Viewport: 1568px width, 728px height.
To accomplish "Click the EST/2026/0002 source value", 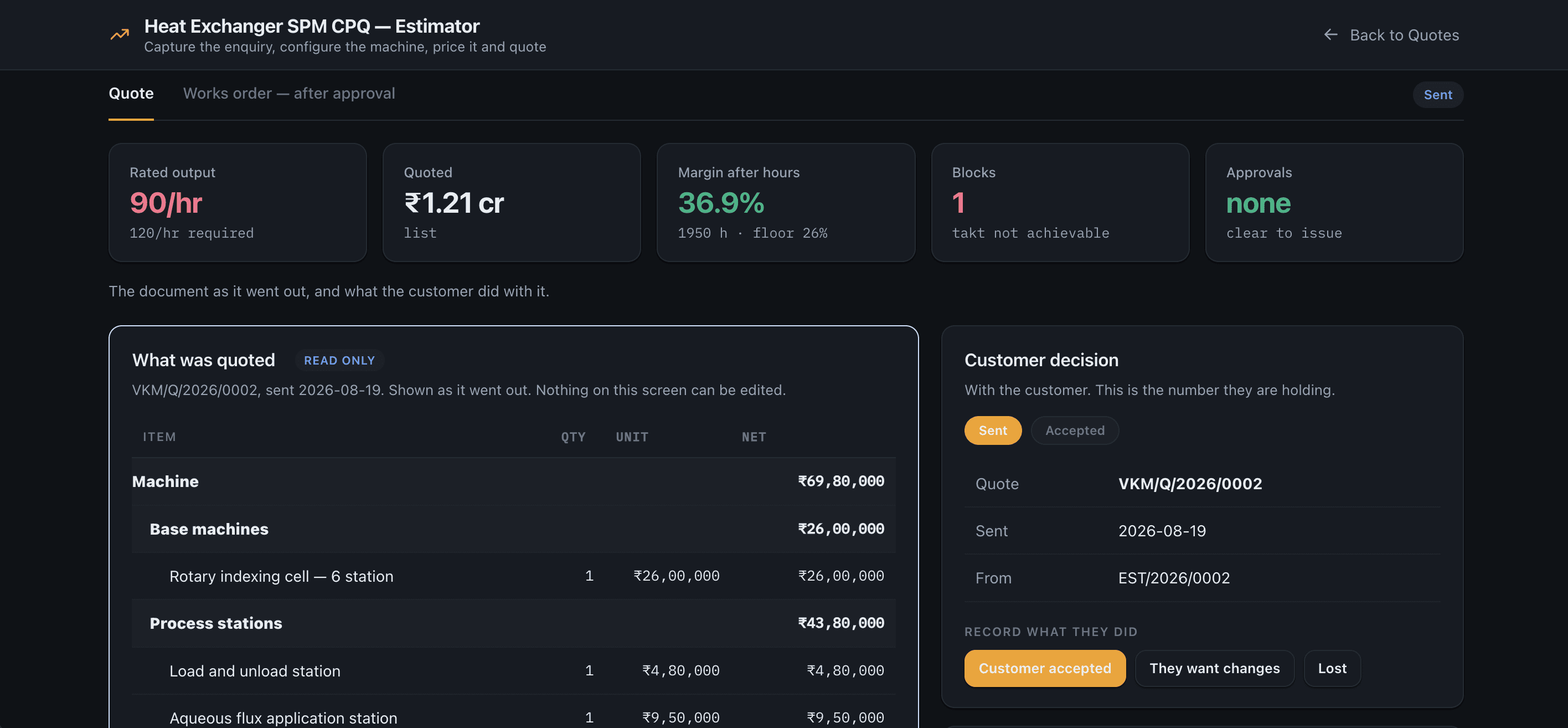I will (1174, 578).
